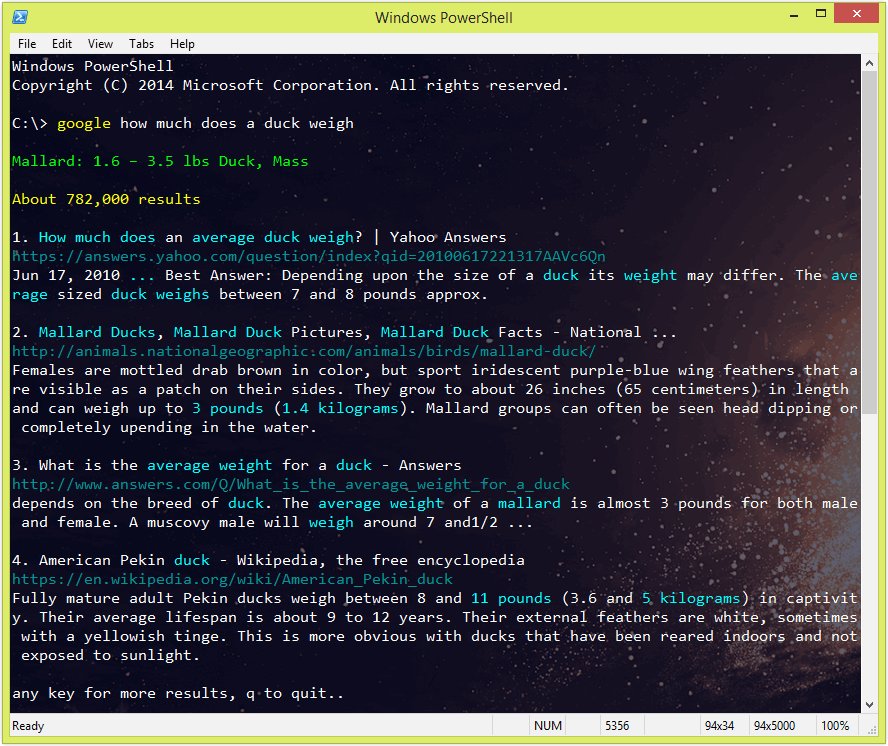
Task: Click 'Mallard: 1.6 - 3.5 lbs Duck, Mass' line
Action: click(x=160, y=161)
